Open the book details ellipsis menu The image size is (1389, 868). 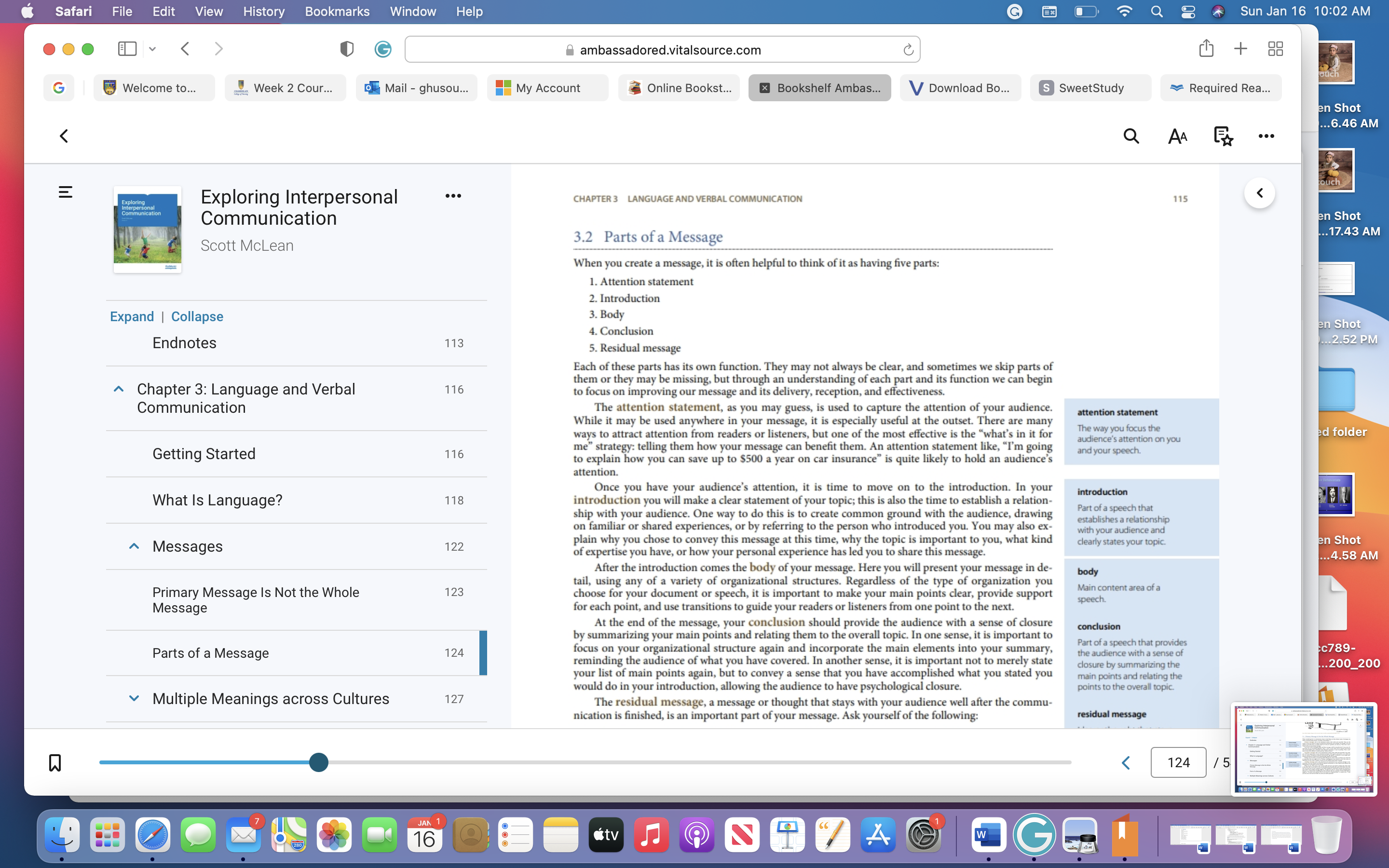pos(453,196)
